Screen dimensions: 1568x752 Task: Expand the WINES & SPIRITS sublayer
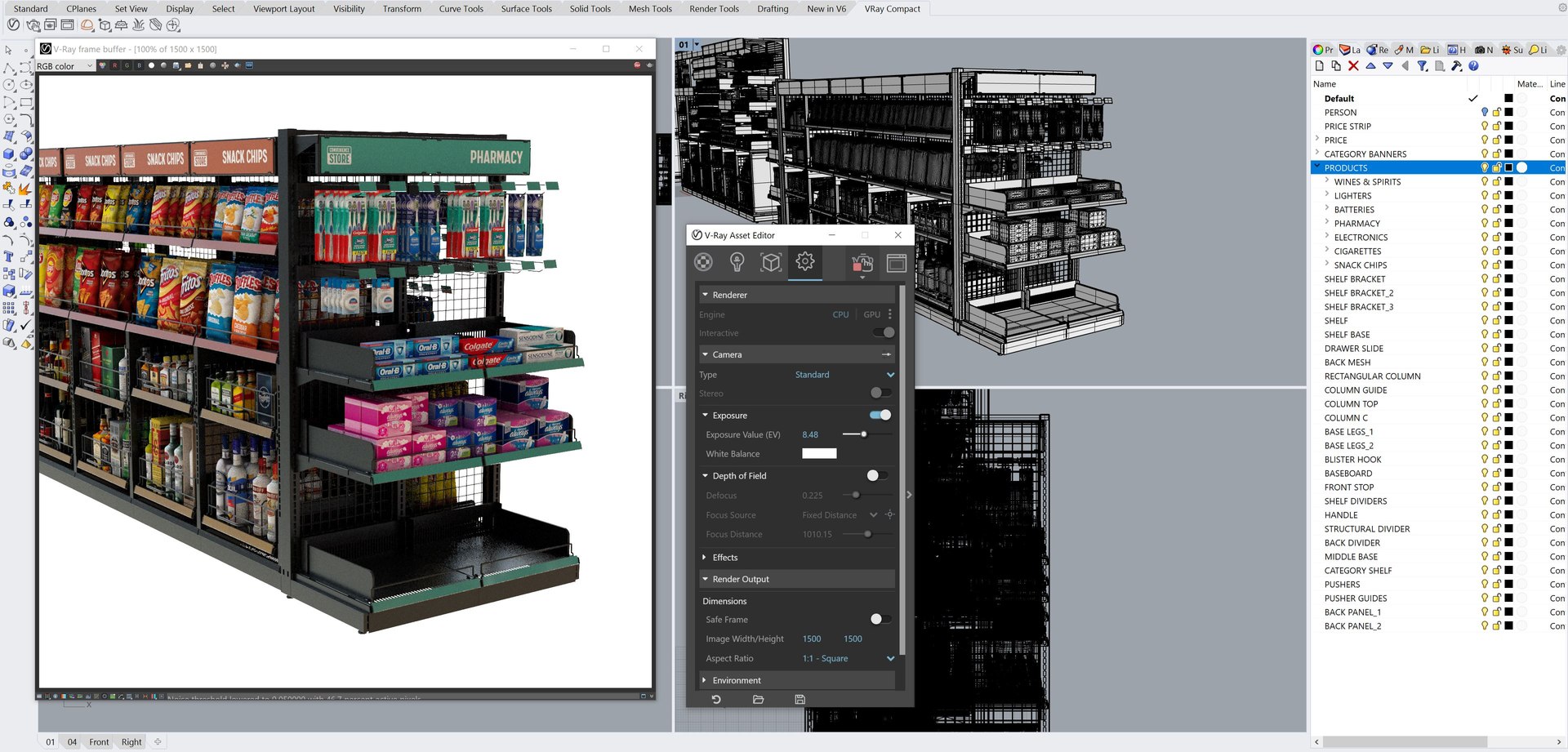(x=1327, y=181)
